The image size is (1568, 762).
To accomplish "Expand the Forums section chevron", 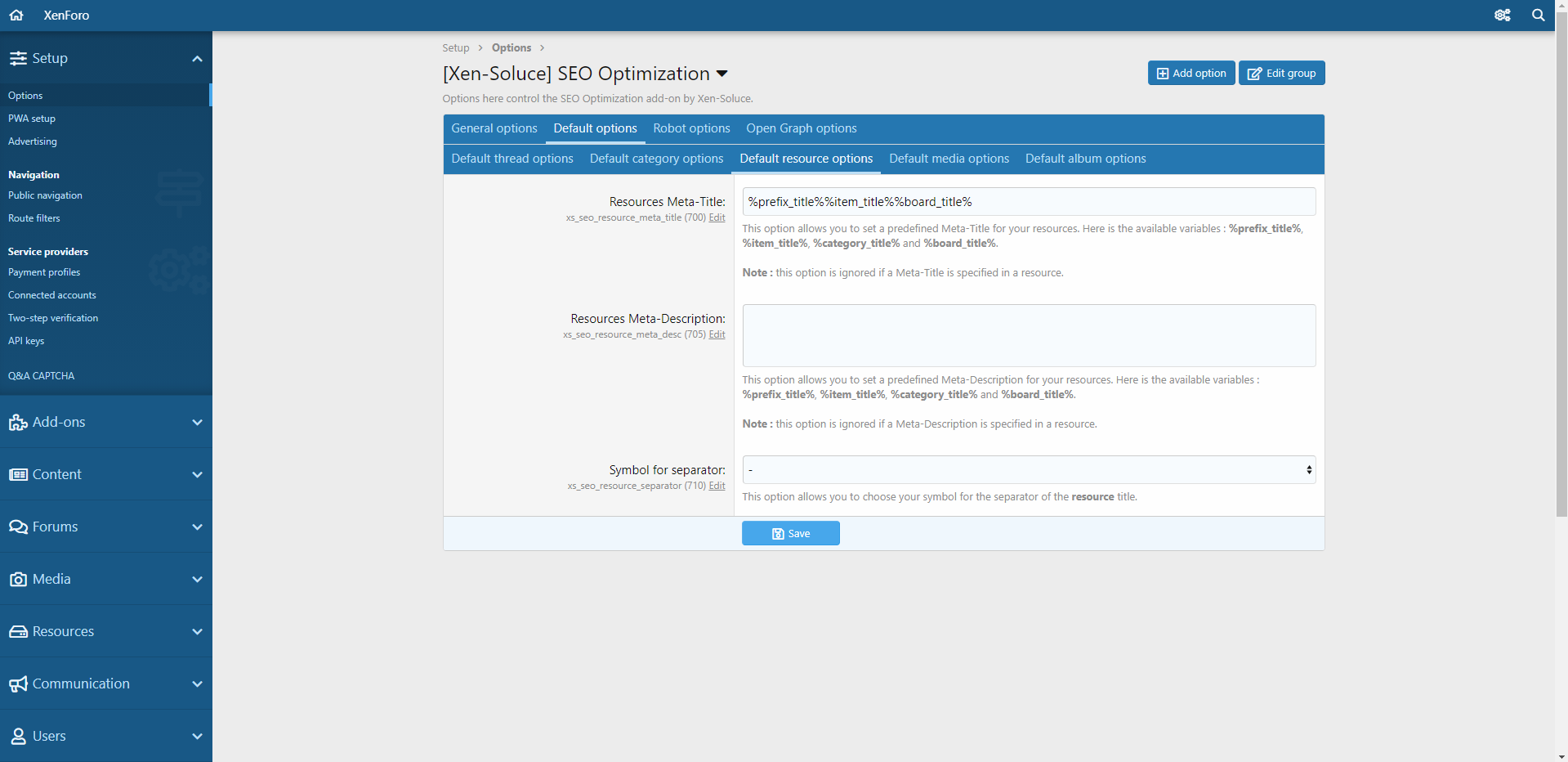I will [197, 527].
